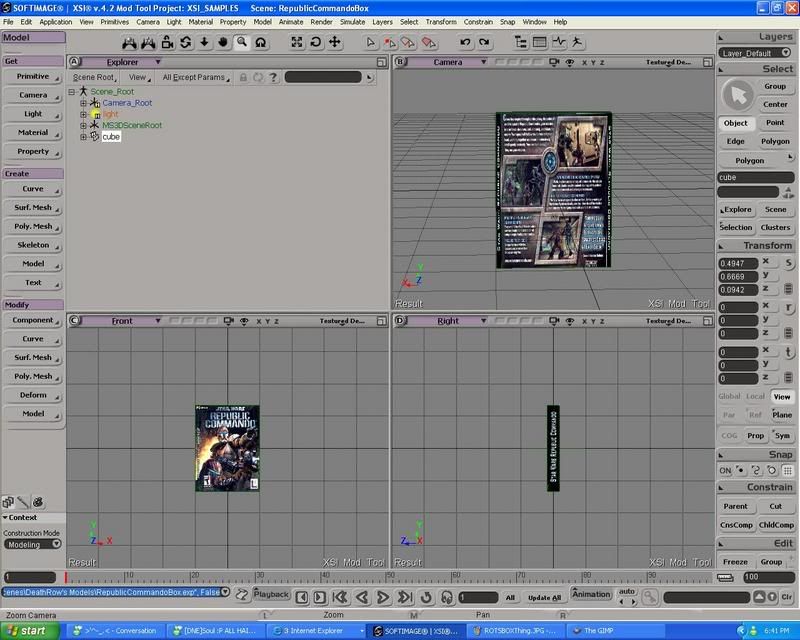Click the Undo arrow icon
The width and height of the screenshot is (800, 640).
pos(465,42)
